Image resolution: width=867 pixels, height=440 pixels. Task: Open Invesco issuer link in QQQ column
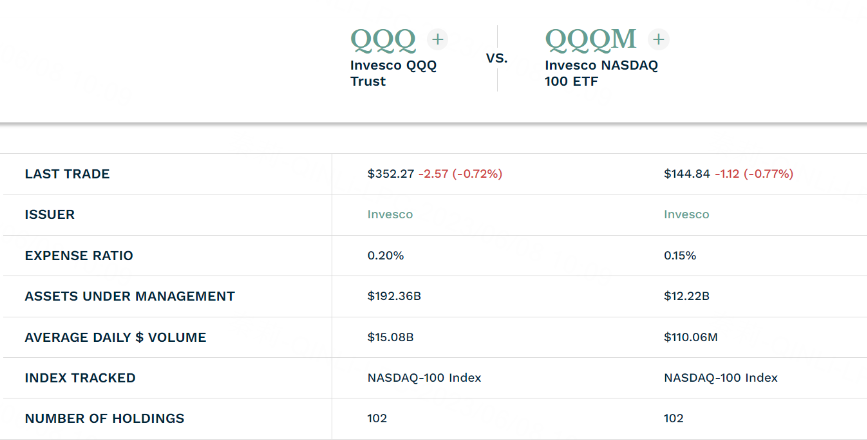390,215
